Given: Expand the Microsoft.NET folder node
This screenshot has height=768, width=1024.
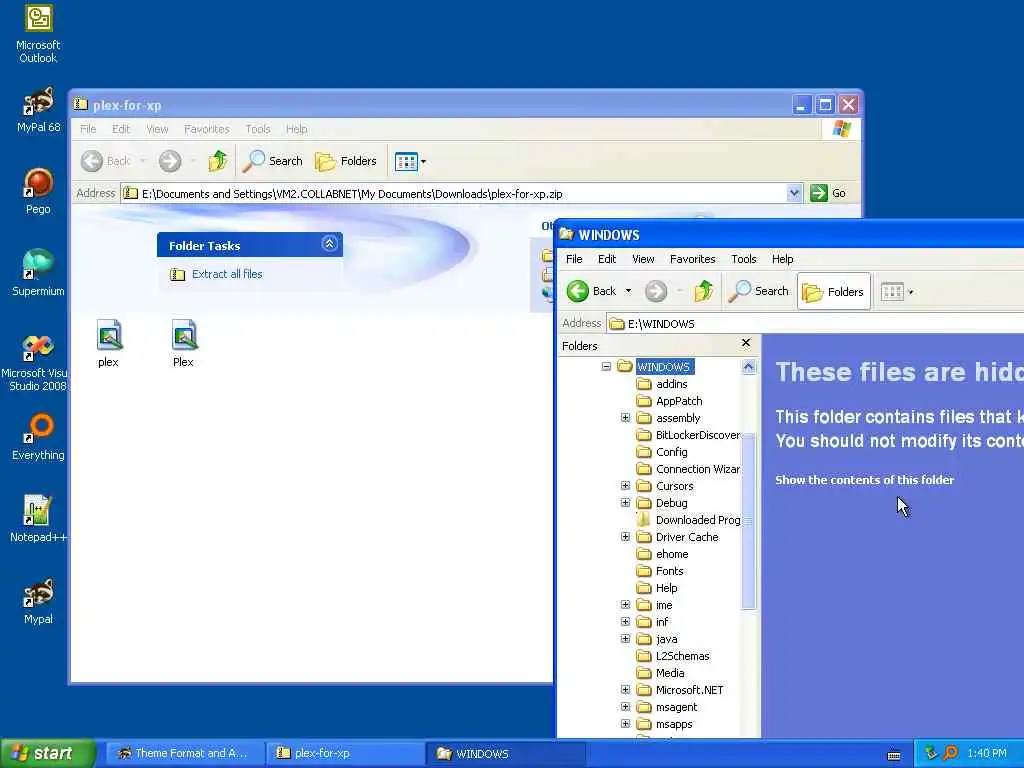Looking at the screenshot, I should click(x=625, y=689).
